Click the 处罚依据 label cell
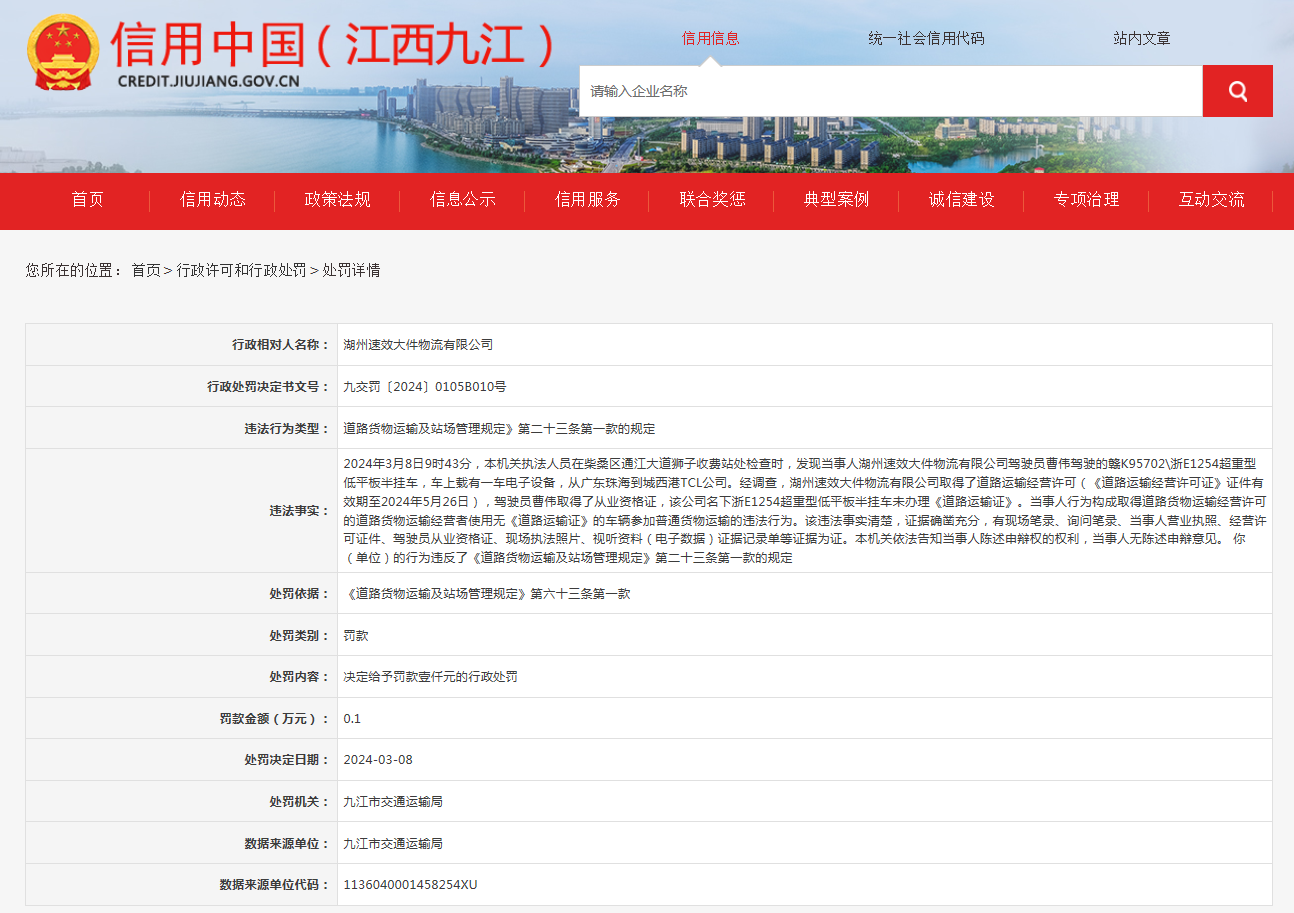The height and width of the screenshot is (913, 1294). [180, 593]
